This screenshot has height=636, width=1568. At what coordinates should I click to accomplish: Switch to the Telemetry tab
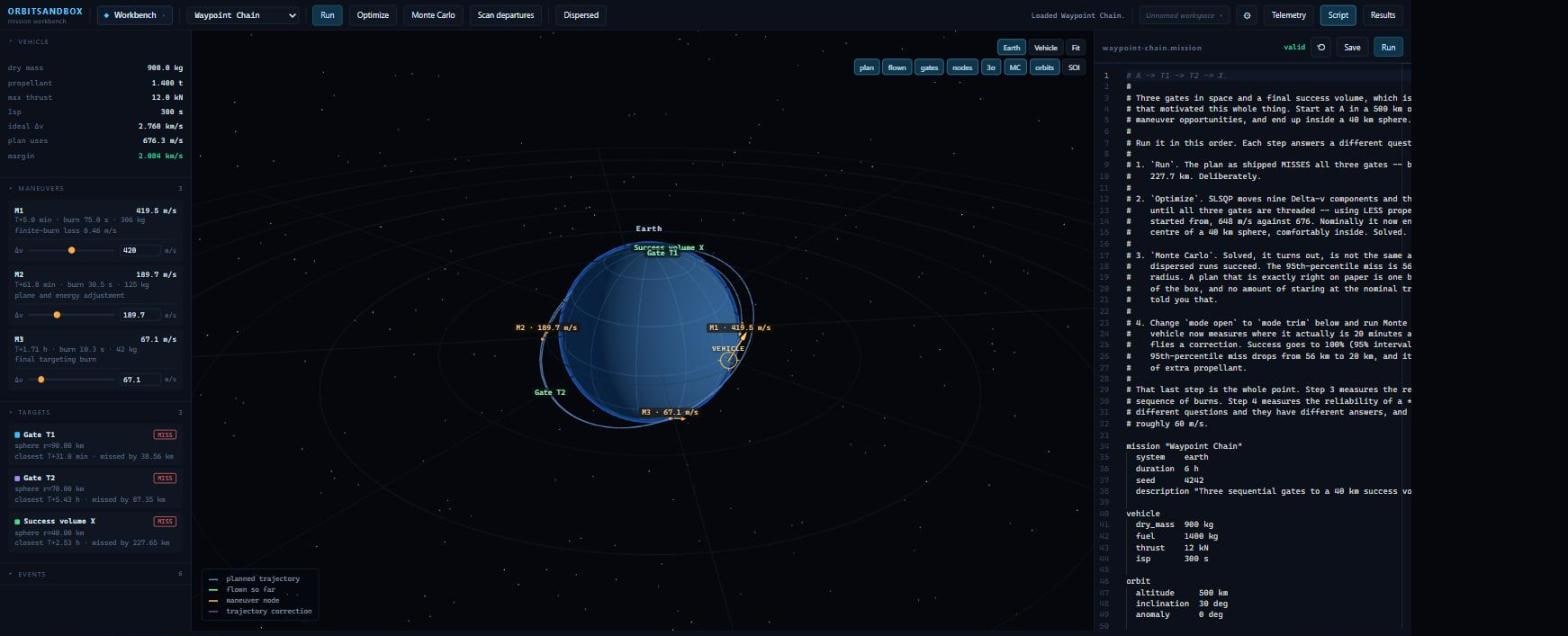pos(1288,15)
